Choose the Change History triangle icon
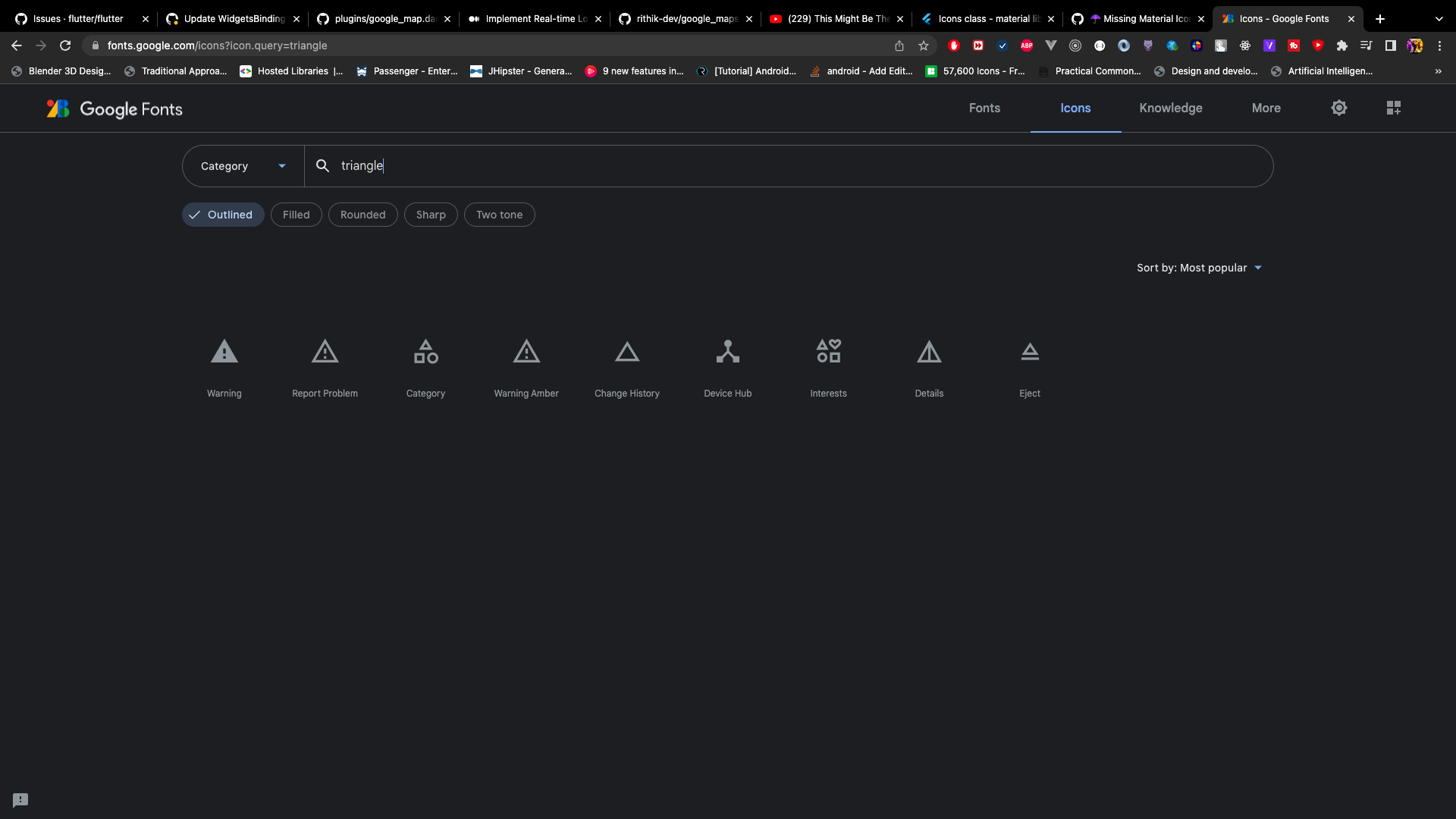The width and height of the screenshot is (1456, 819). point(627,352)
